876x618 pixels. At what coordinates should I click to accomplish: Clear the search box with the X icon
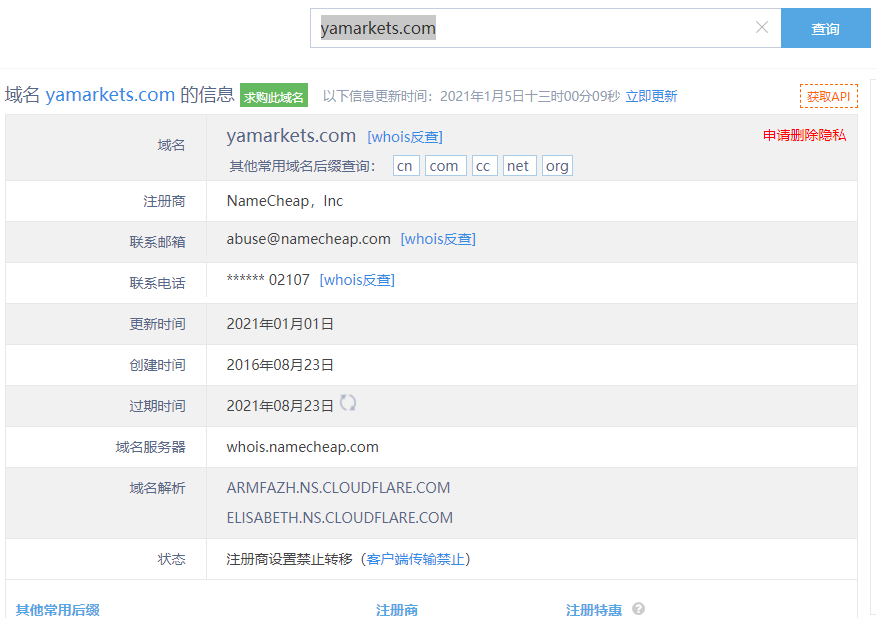pyautogui.click(x=762, y=28)
